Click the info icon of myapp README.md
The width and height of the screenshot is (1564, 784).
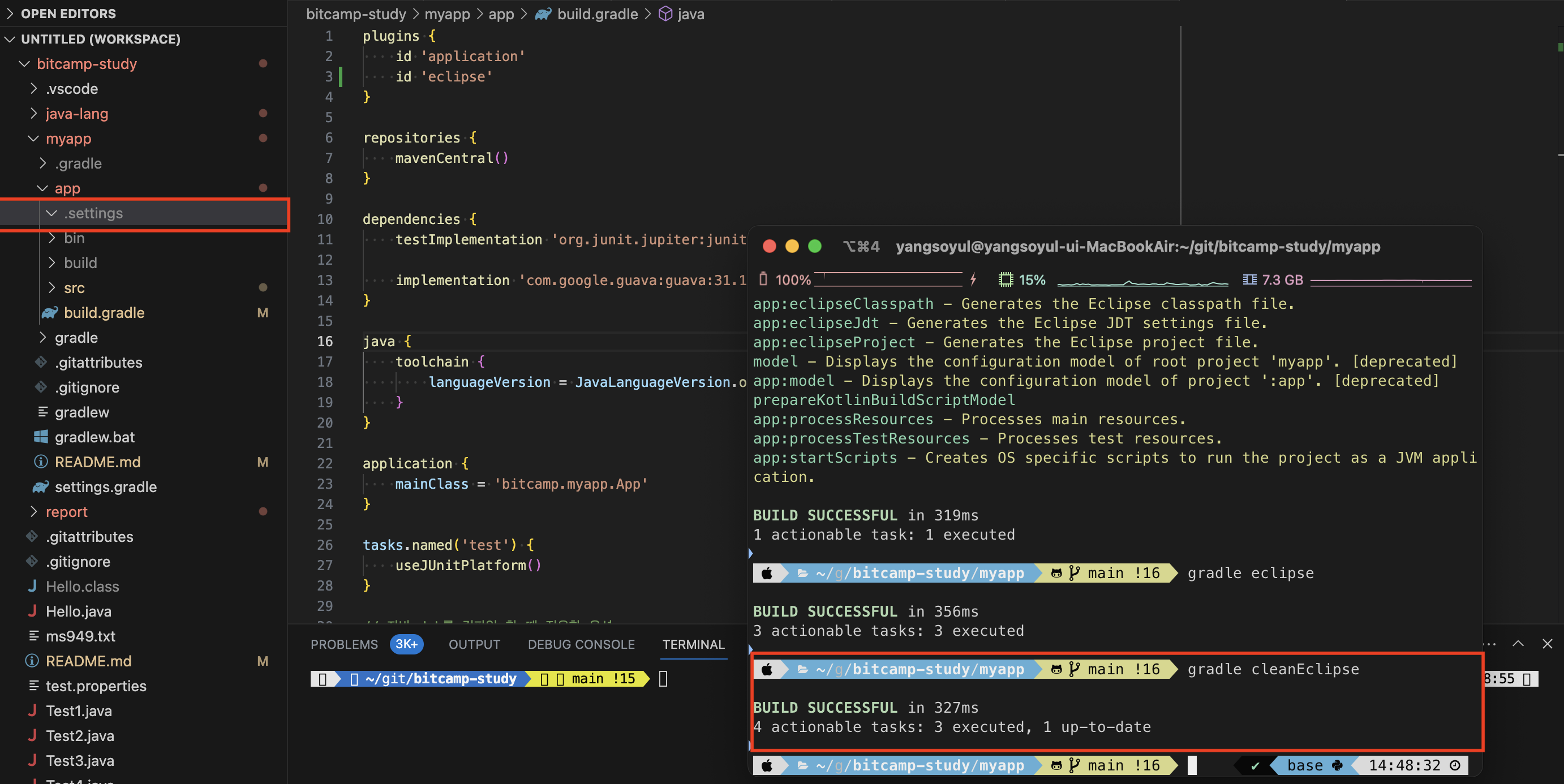[x=41, y=462]
